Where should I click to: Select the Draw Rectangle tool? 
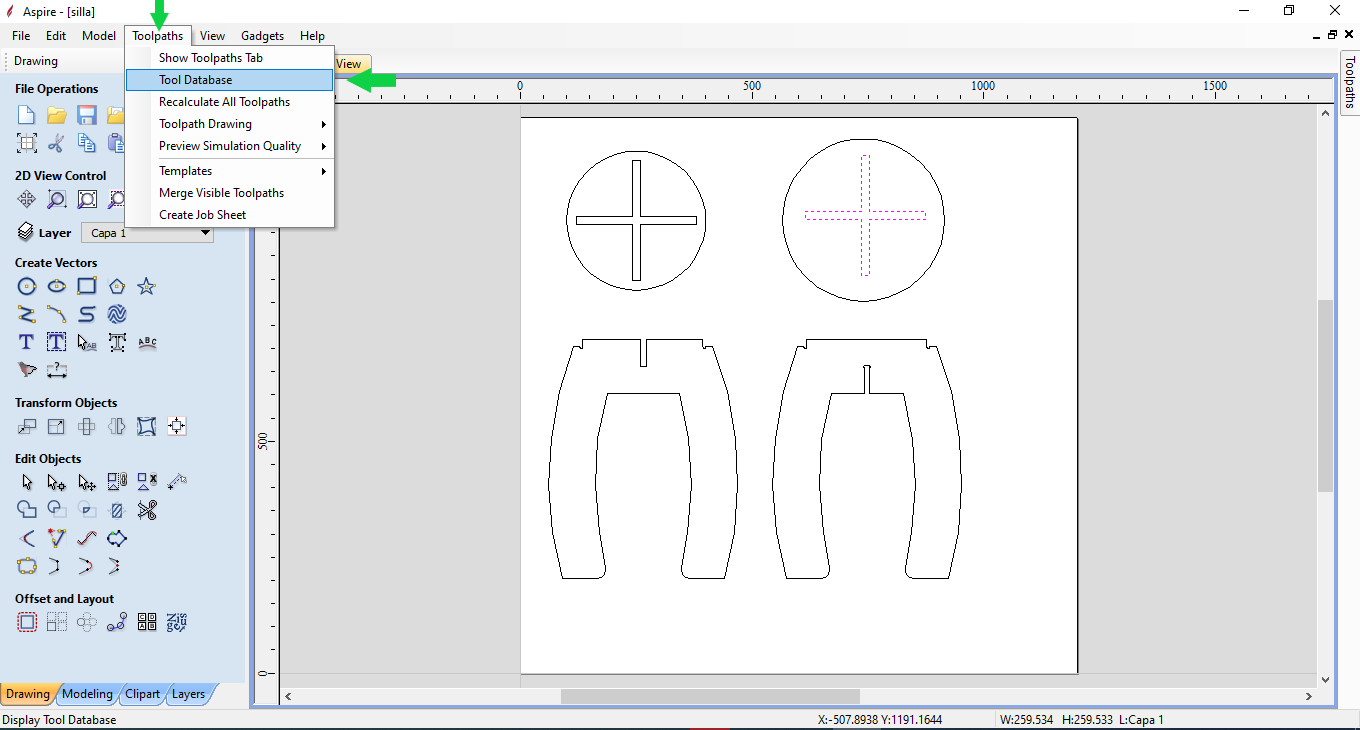pos(87,287)
